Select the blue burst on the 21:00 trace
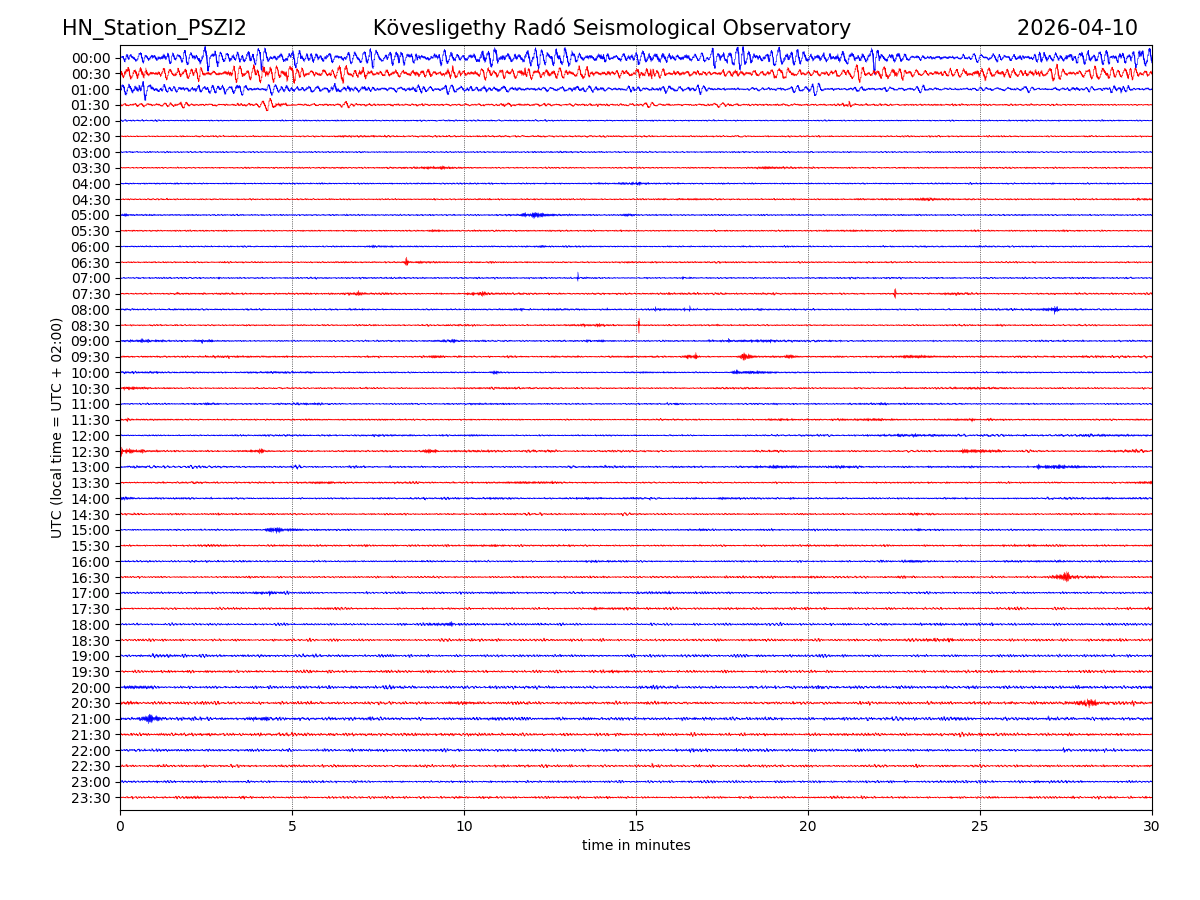This screenshot has height=900, width=1200. (150, 718)
